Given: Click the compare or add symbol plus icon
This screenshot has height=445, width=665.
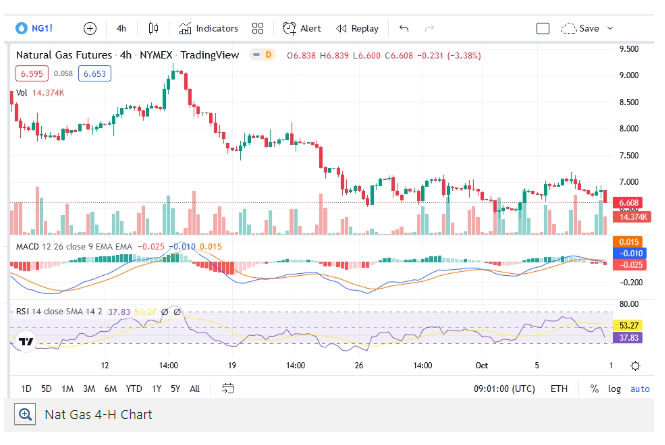Looking at the screenshot, I should 90,28.
